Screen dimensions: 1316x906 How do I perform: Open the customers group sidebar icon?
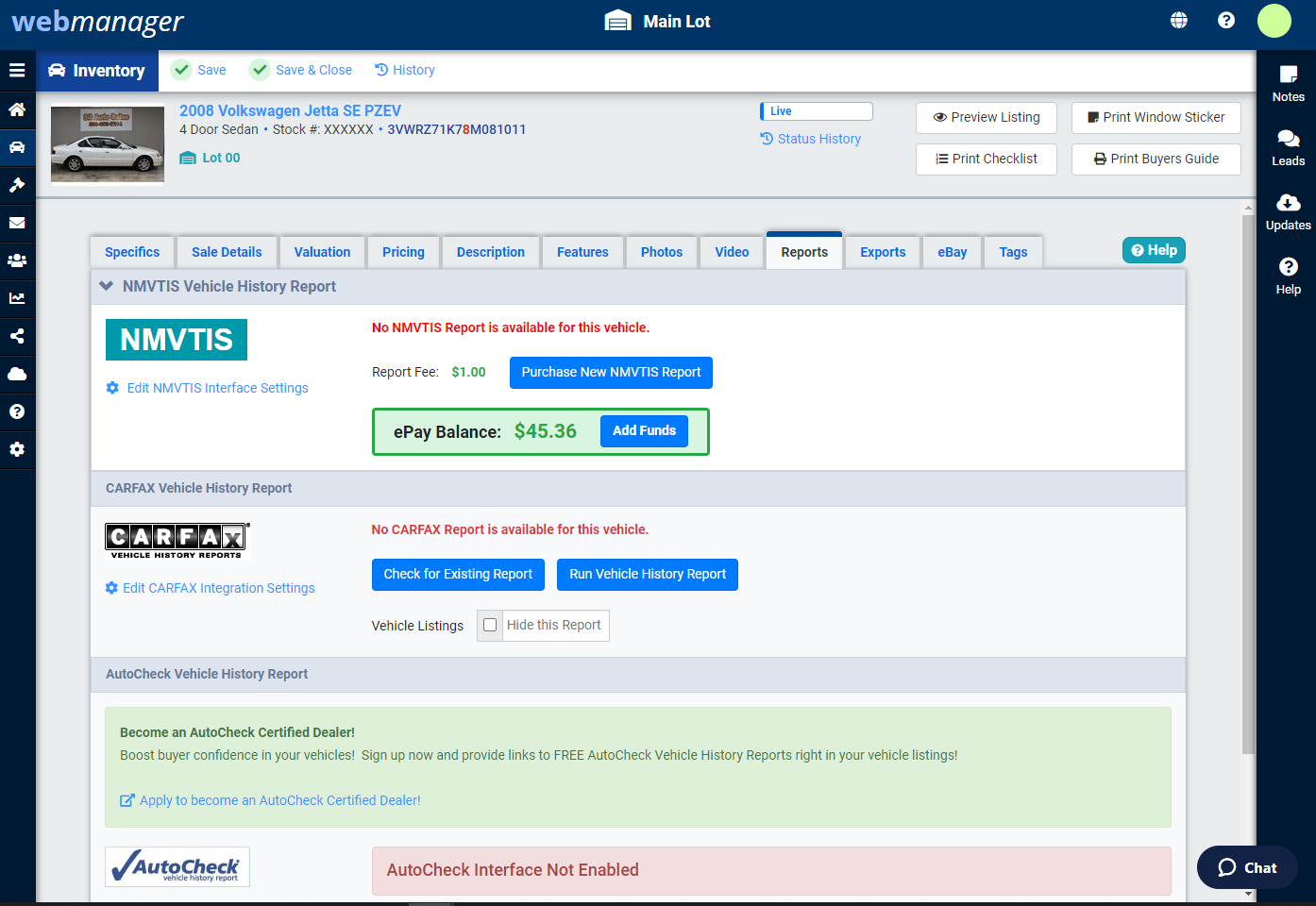[x=17, y=260]
